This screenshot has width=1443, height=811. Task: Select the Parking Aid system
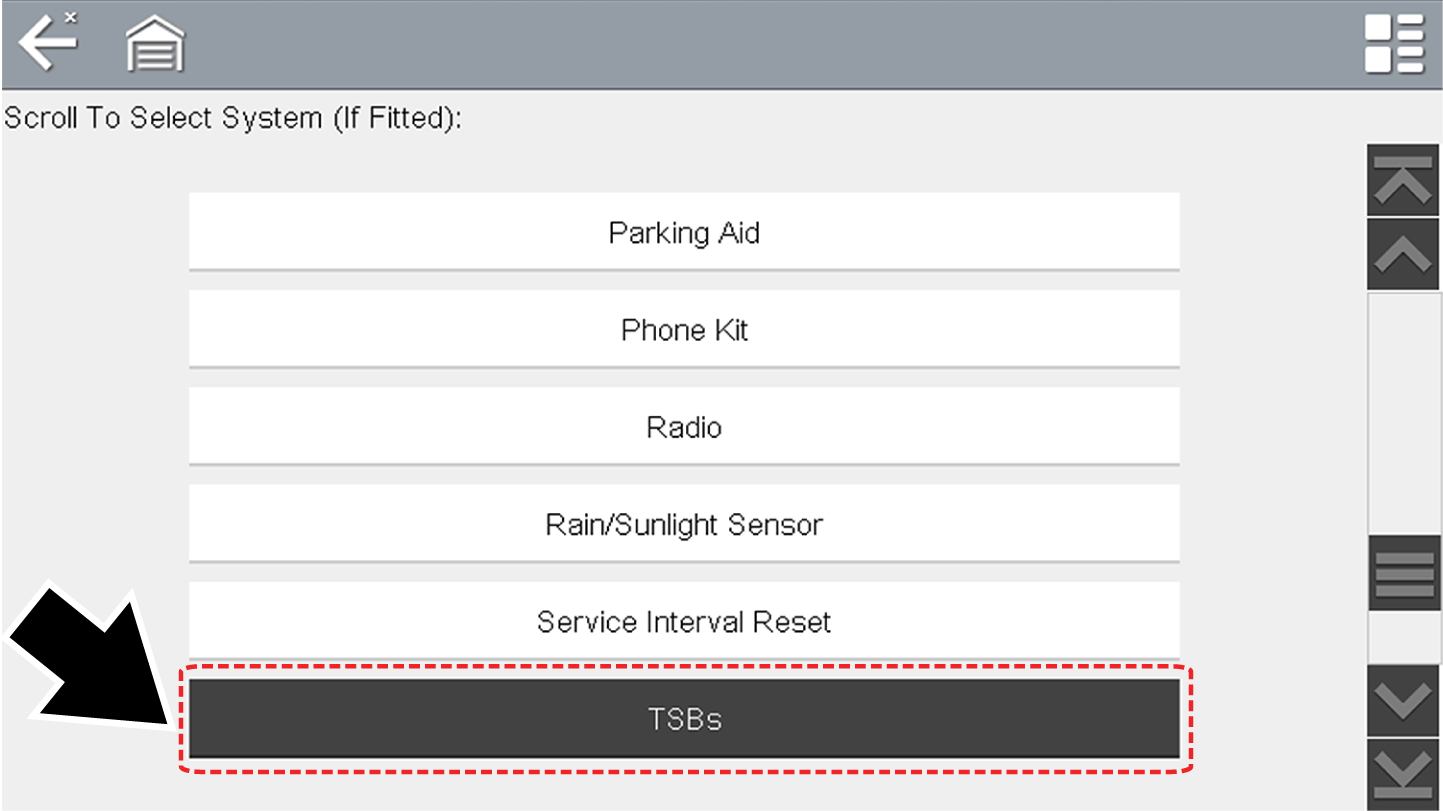pyautogui.click(x=684, y=232)
